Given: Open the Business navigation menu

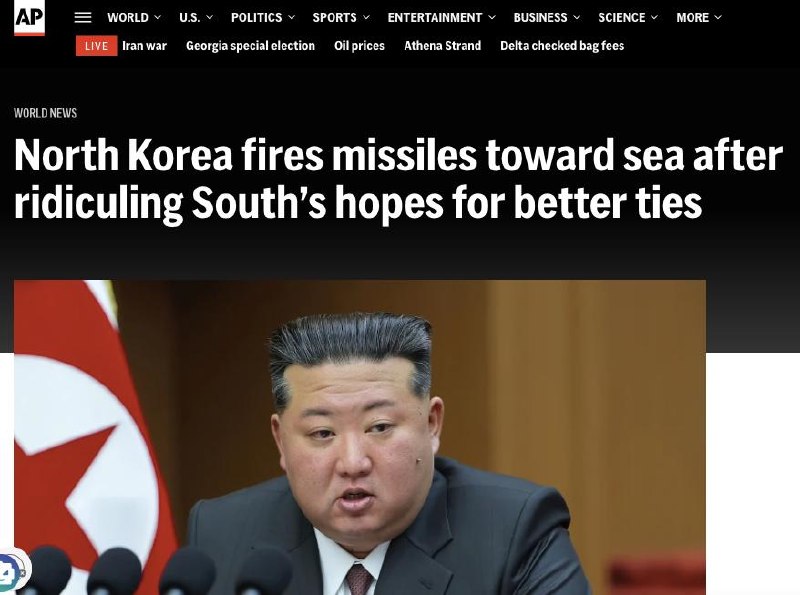Looking at the screenshot, I should 546,17.
